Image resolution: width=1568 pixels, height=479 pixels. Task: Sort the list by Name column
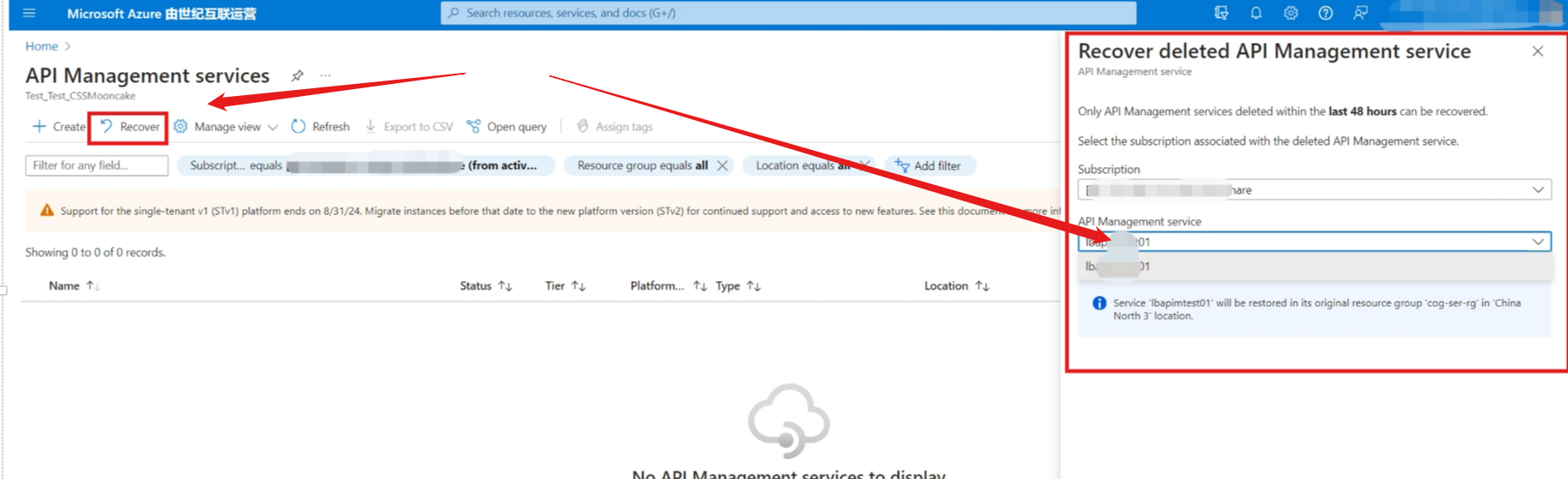click(64, 286)
